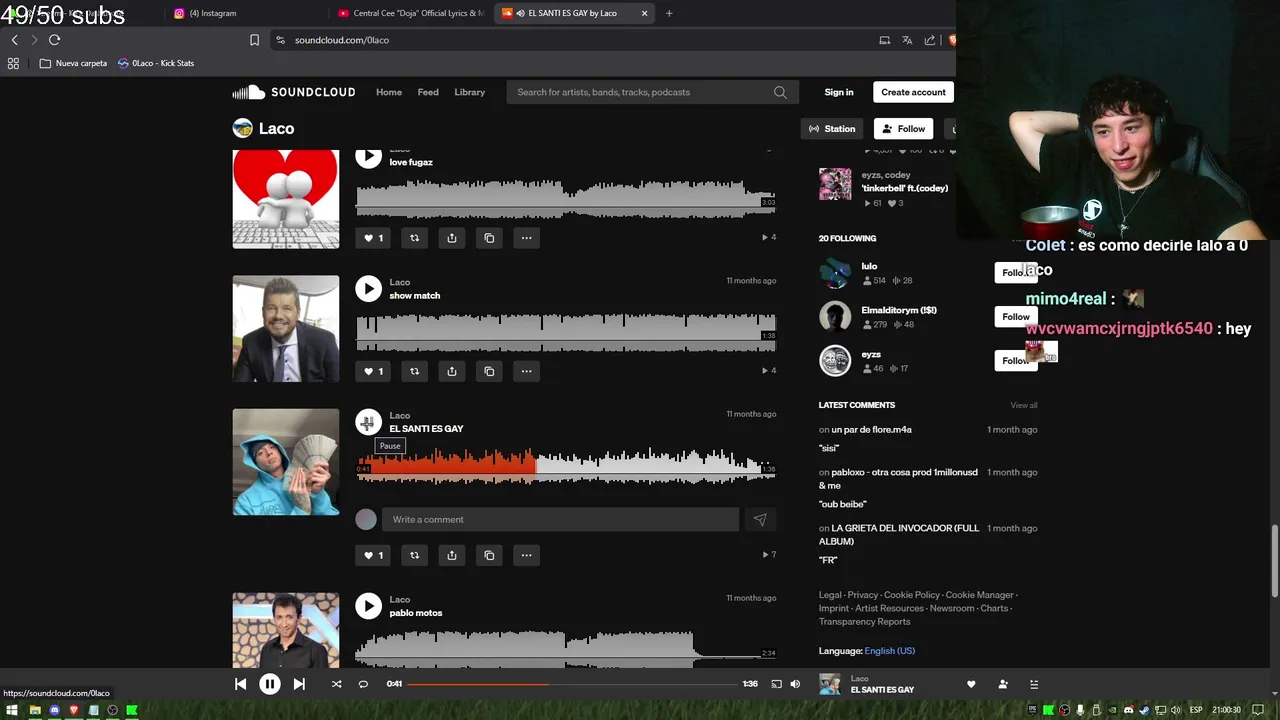
Task: Open the volume control speaker icon
Action: [x=795, y=684]
